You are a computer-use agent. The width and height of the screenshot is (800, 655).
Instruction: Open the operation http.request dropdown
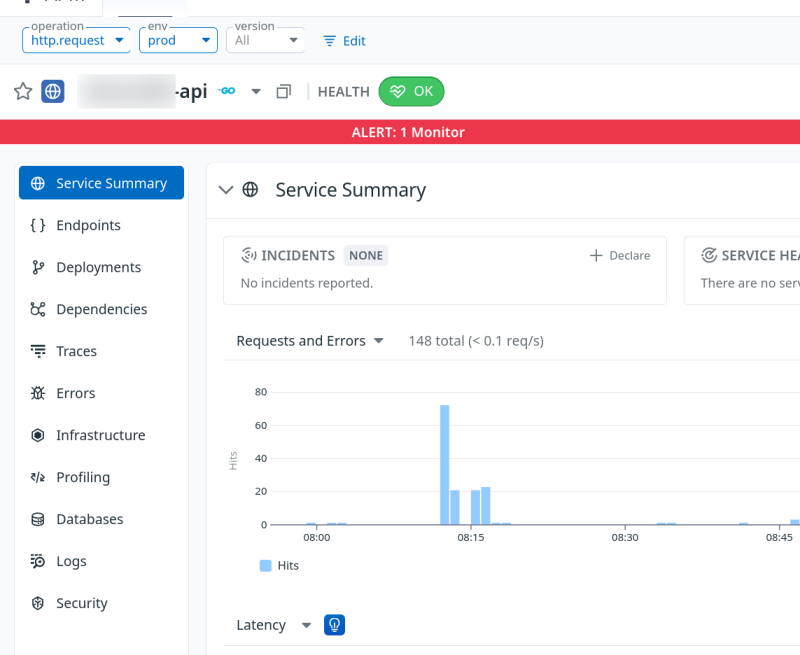[x=77, y=40]
